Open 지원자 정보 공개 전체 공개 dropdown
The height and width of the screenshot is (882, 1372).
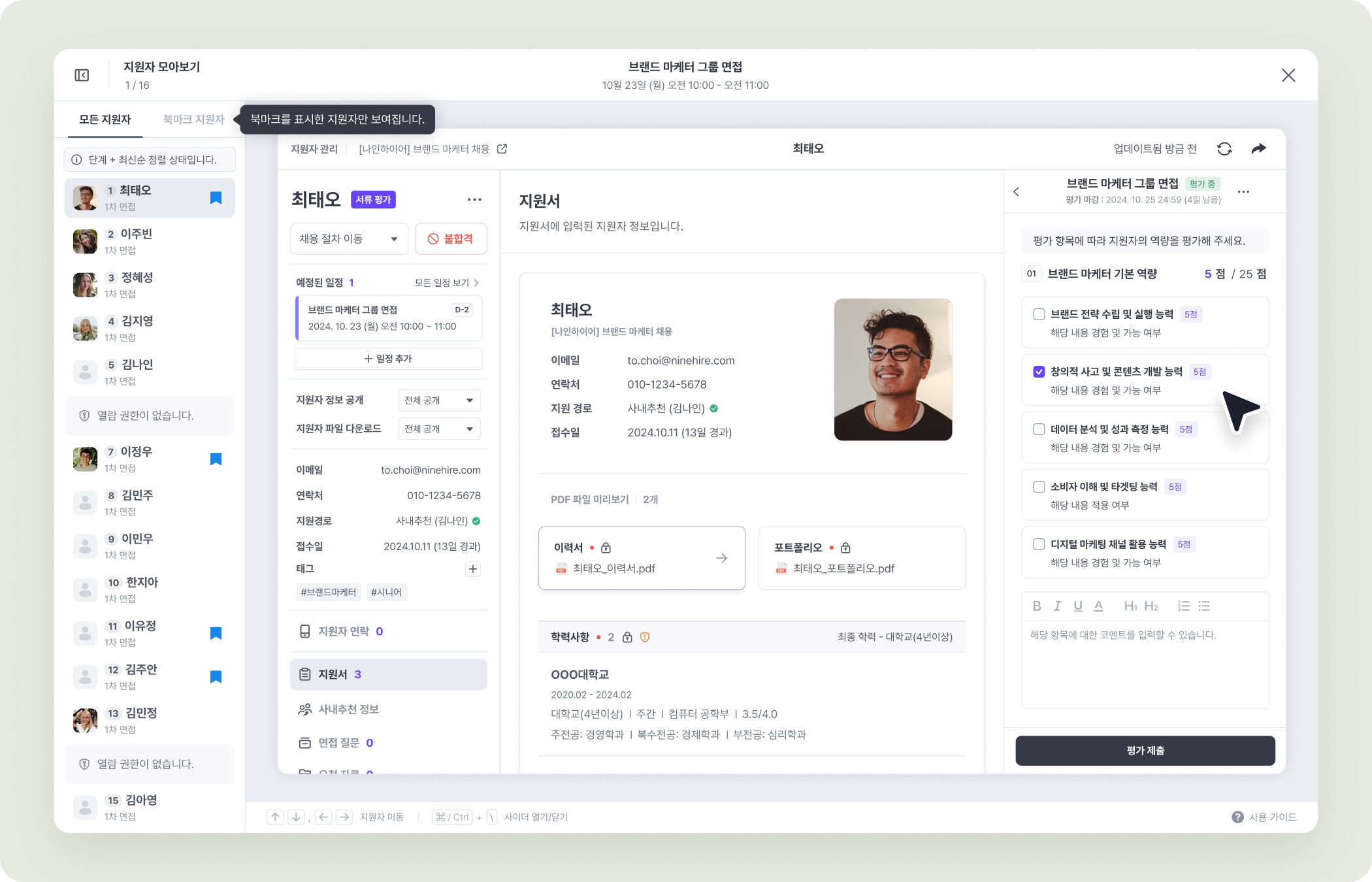coord(438,400)
